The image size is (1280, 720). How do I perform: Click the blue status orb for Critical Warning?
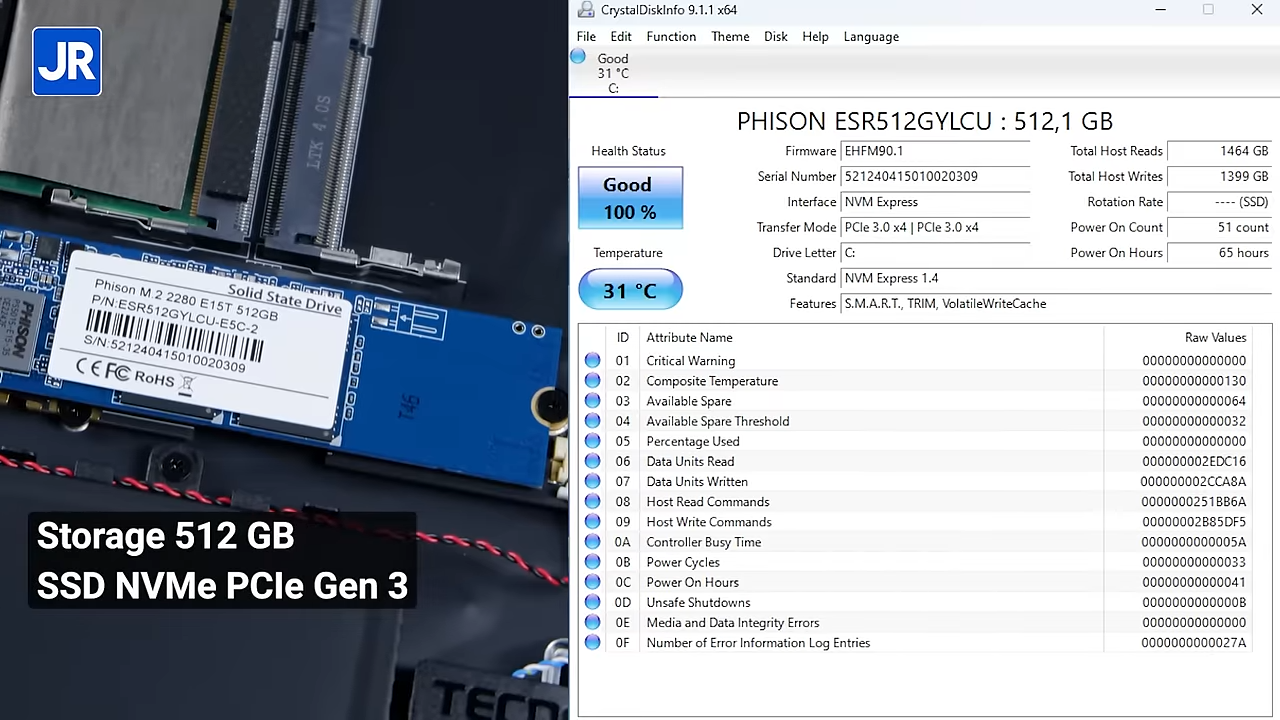coord(593,361)
